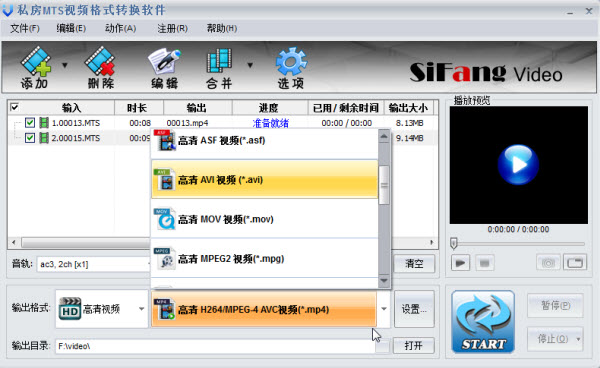Screen dimensions: 600x368
Task: Click the small play button below preview
Action: click(x=460, y=263)
